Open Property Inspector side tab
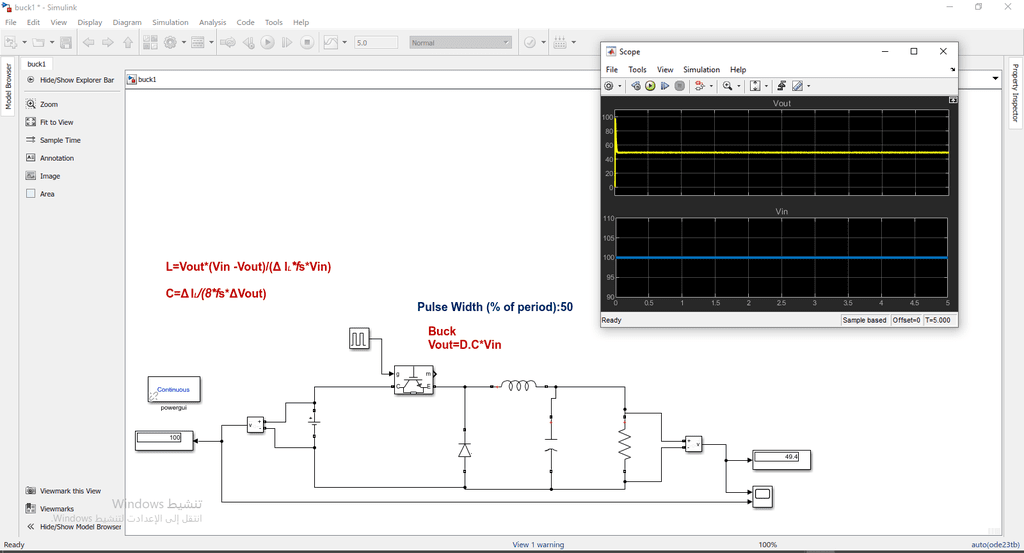The width and height of the screenshot is (1024, 553). 1016,93
